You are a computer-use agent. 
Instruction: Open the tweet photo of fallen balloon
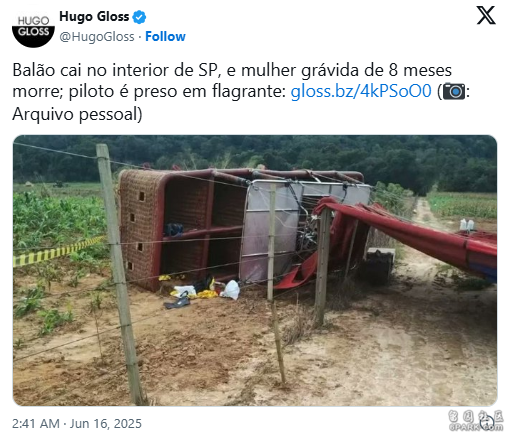(x=255, y=270)
